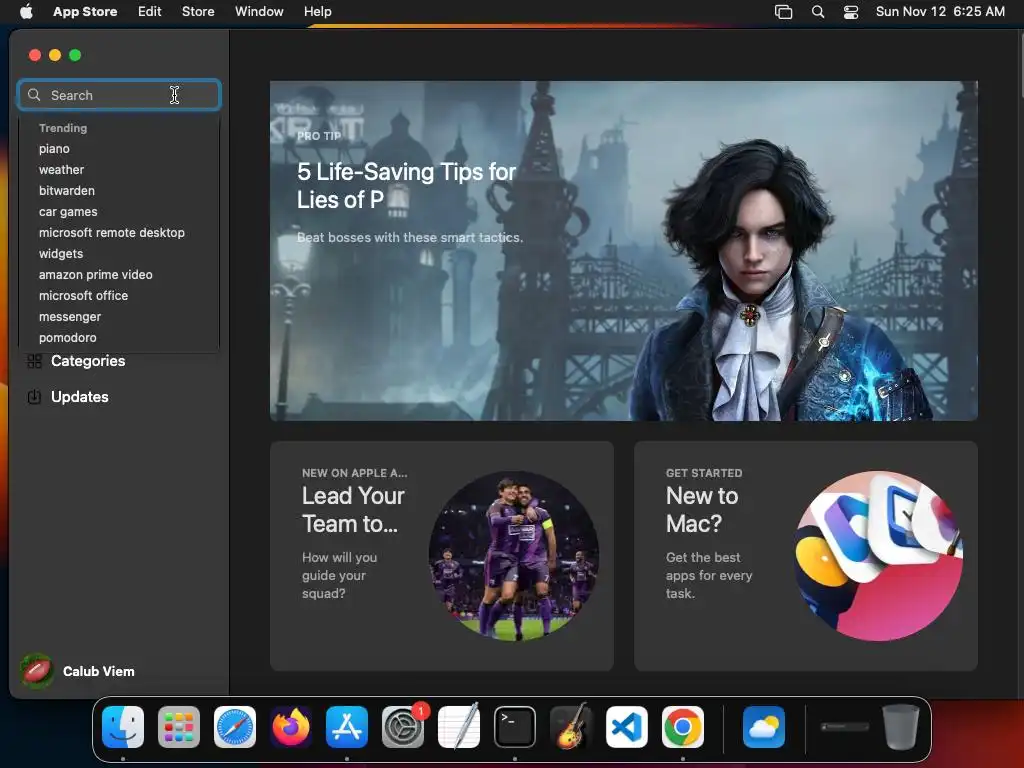This screenshot has height=768, width=1024.
Task: Open the Help menu
Action: coord(317,12)
